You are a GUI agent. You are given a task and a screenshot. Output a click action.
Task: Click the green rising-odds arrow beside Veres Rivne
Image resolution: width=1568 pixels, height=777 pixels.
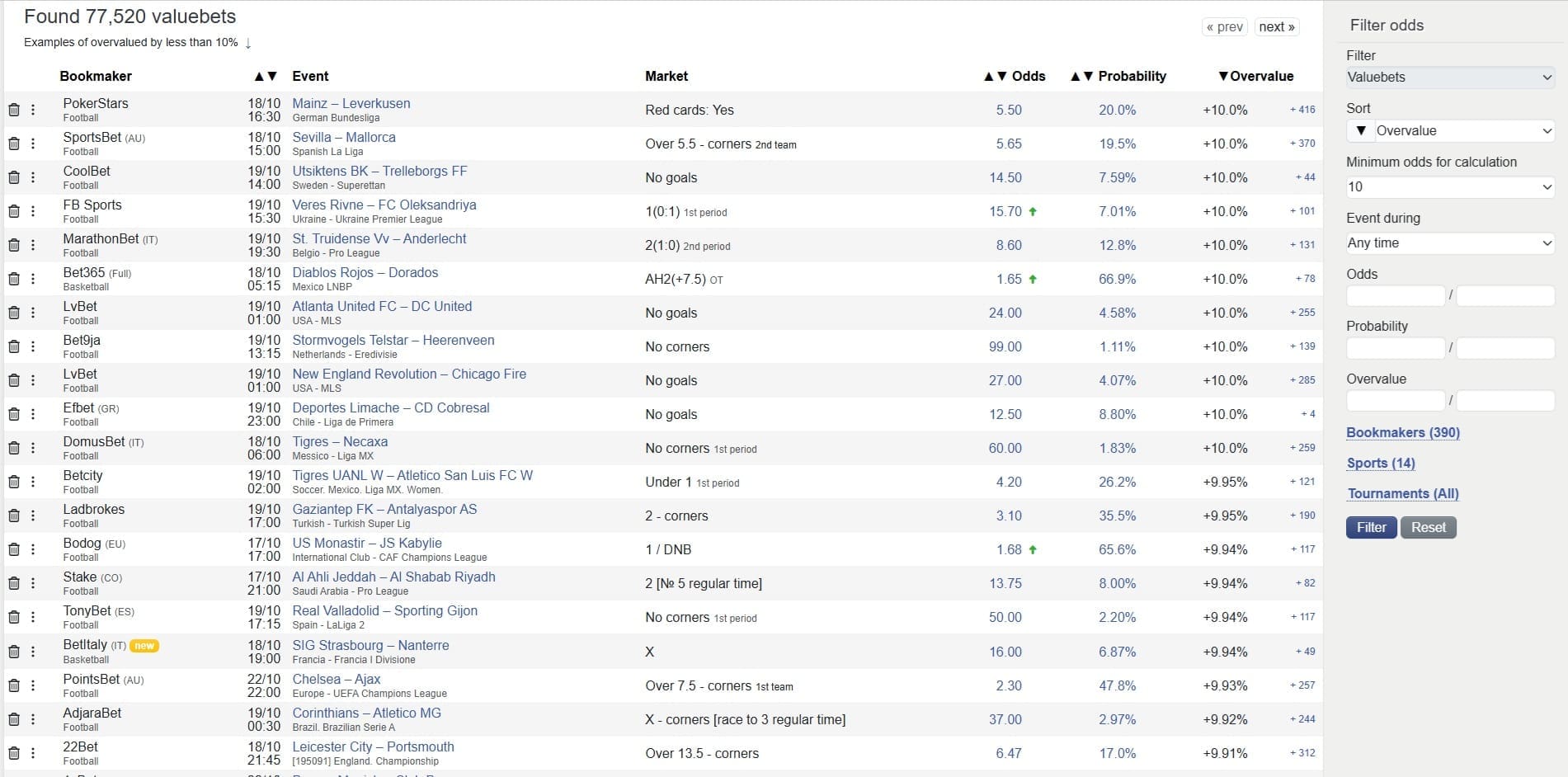click(x=1033, y=211)
